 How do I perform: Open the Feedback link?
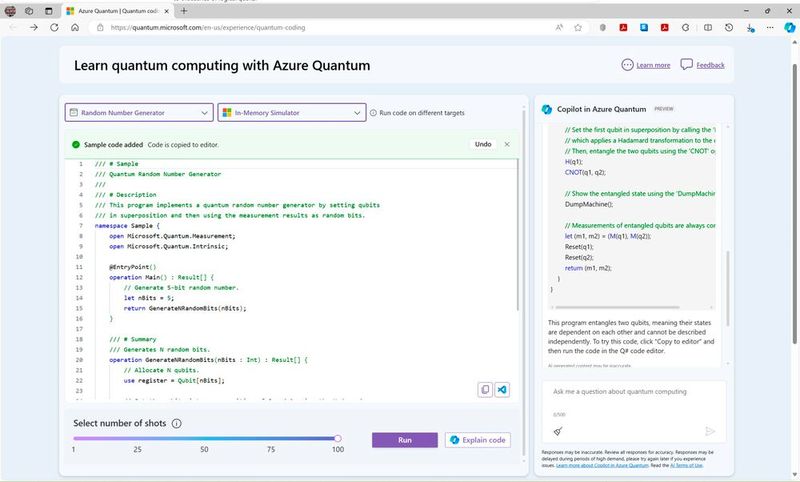pyautogui.click(x=710, y=65)
